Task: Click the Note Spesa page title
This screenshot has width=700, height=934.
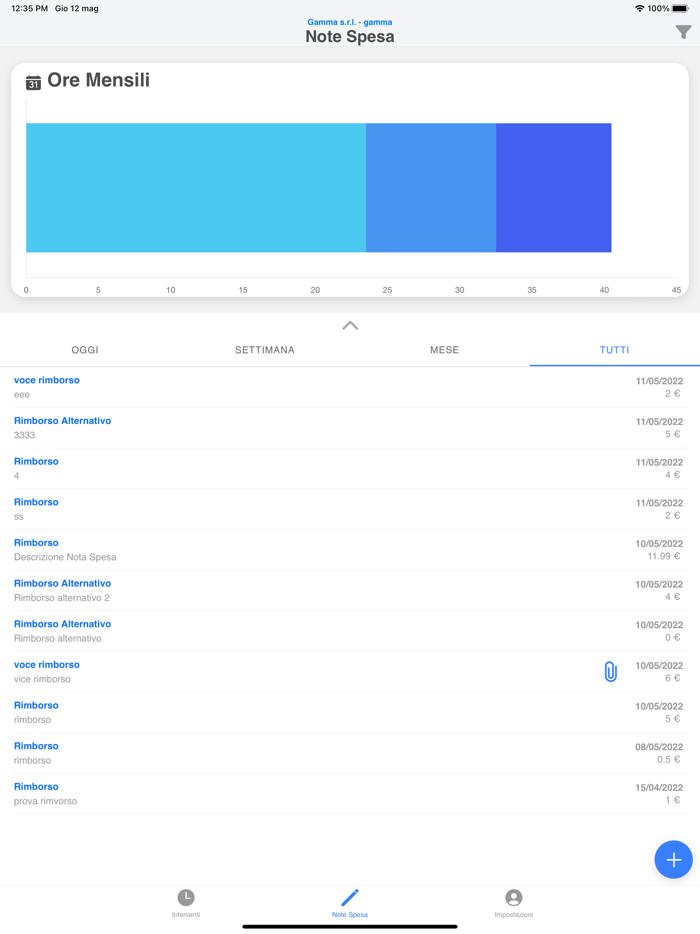Action: (x=350, y=36)
